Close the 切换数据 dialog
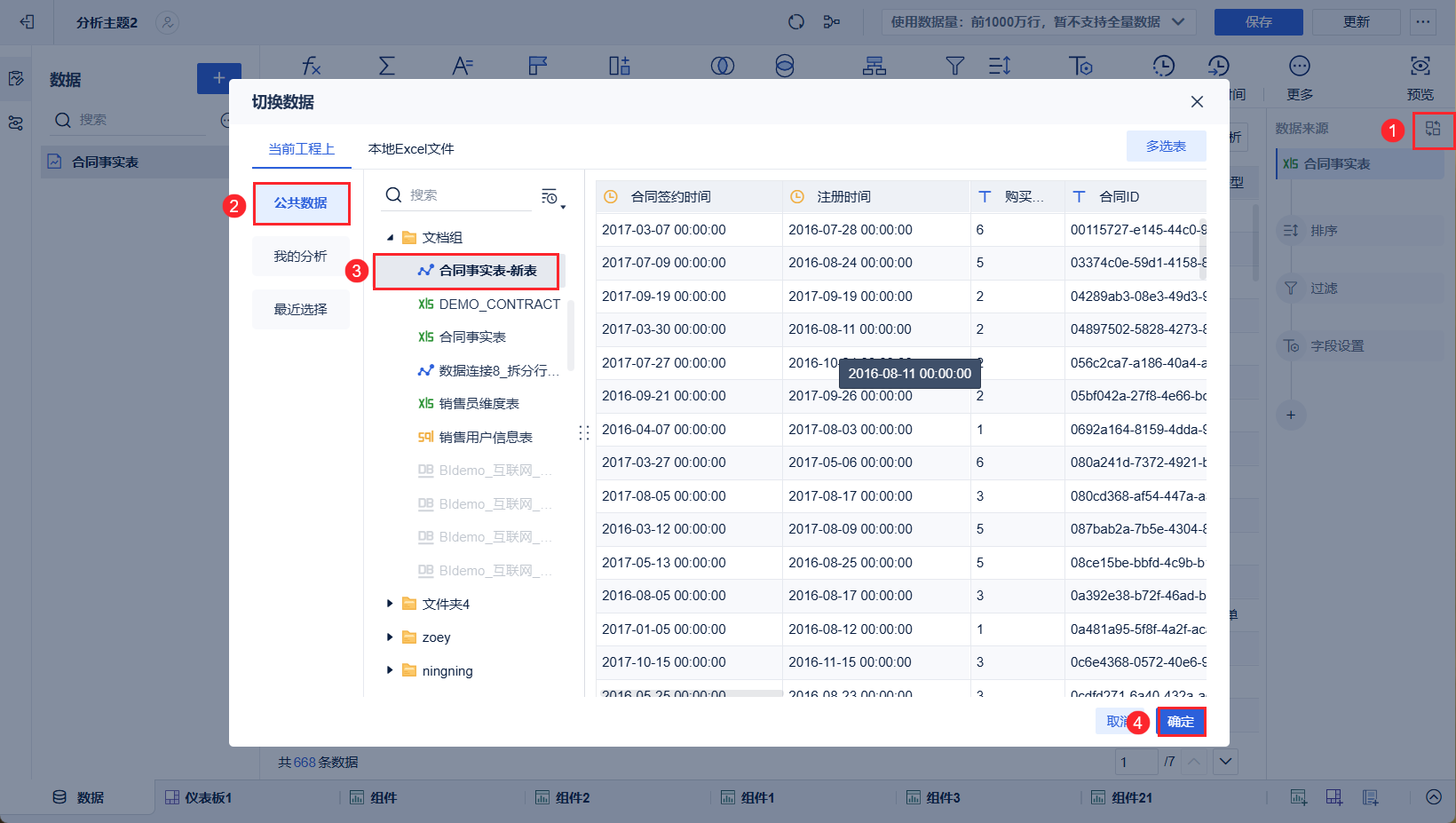The image size is (1456, 823). coord(1197,102)
